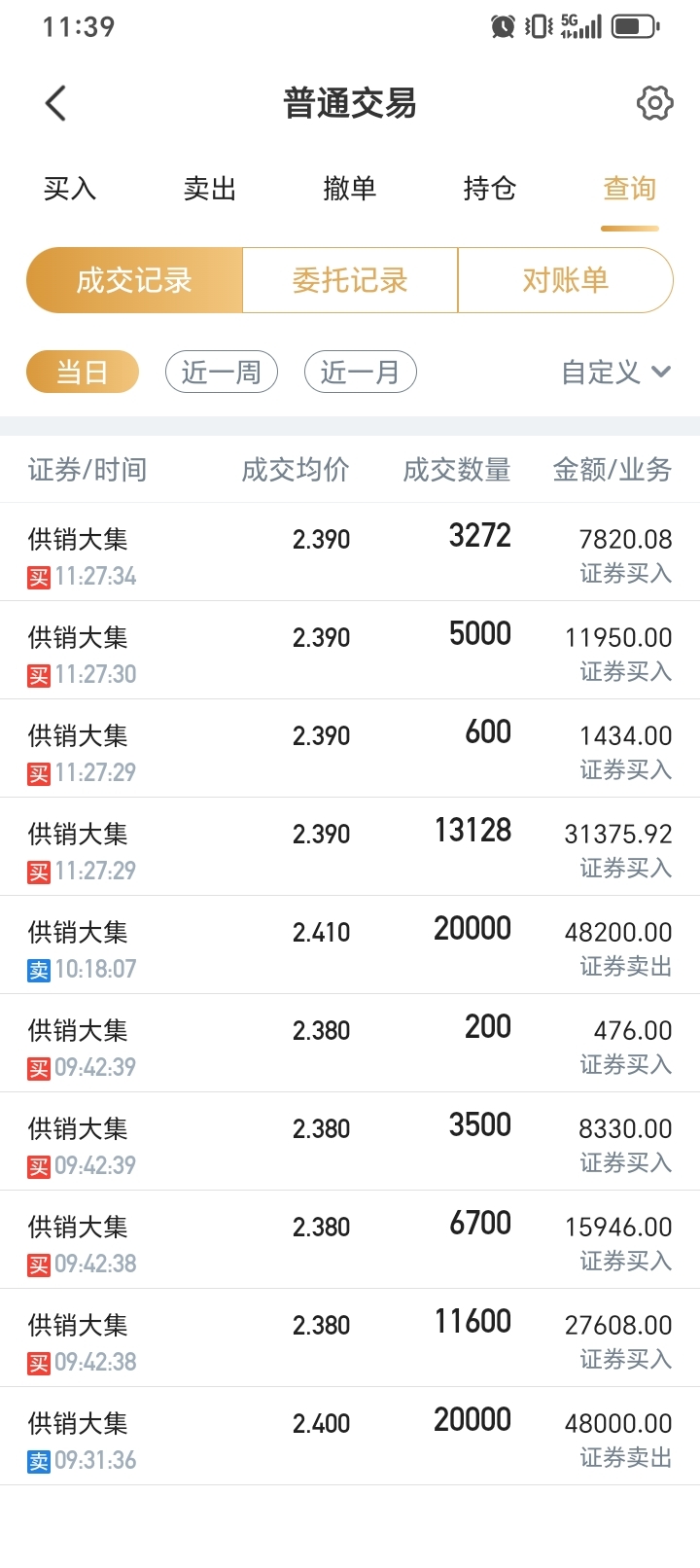Tap blue sell badge at 09:31:36
This screenshot has height=1568, width=700.
[39, 1462]
